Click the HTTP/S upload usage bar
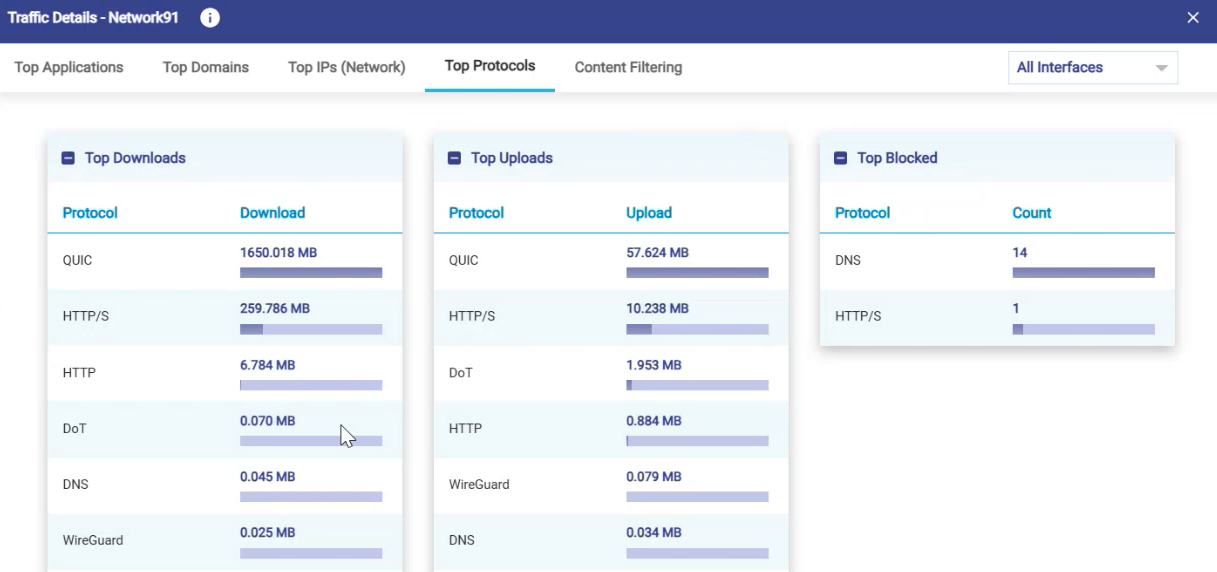 697,329
